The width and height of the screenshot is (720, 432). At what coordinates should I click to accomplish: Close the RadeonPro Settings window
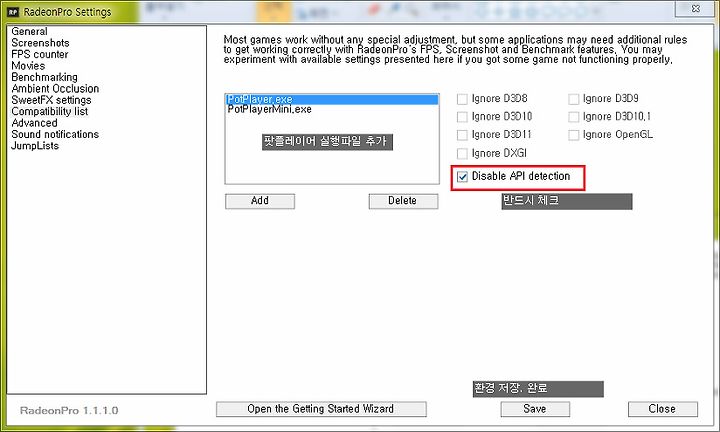click(695, 8)
